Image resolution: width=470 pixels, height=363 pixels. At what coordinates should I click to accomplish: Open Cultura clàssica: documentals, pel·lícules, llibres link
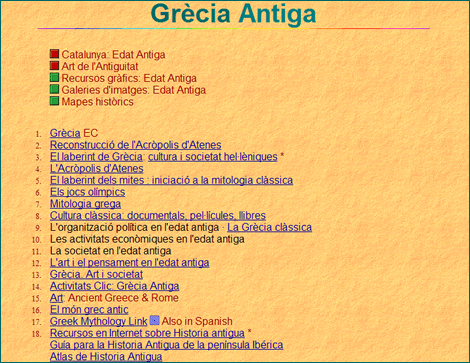coord(158,216)
